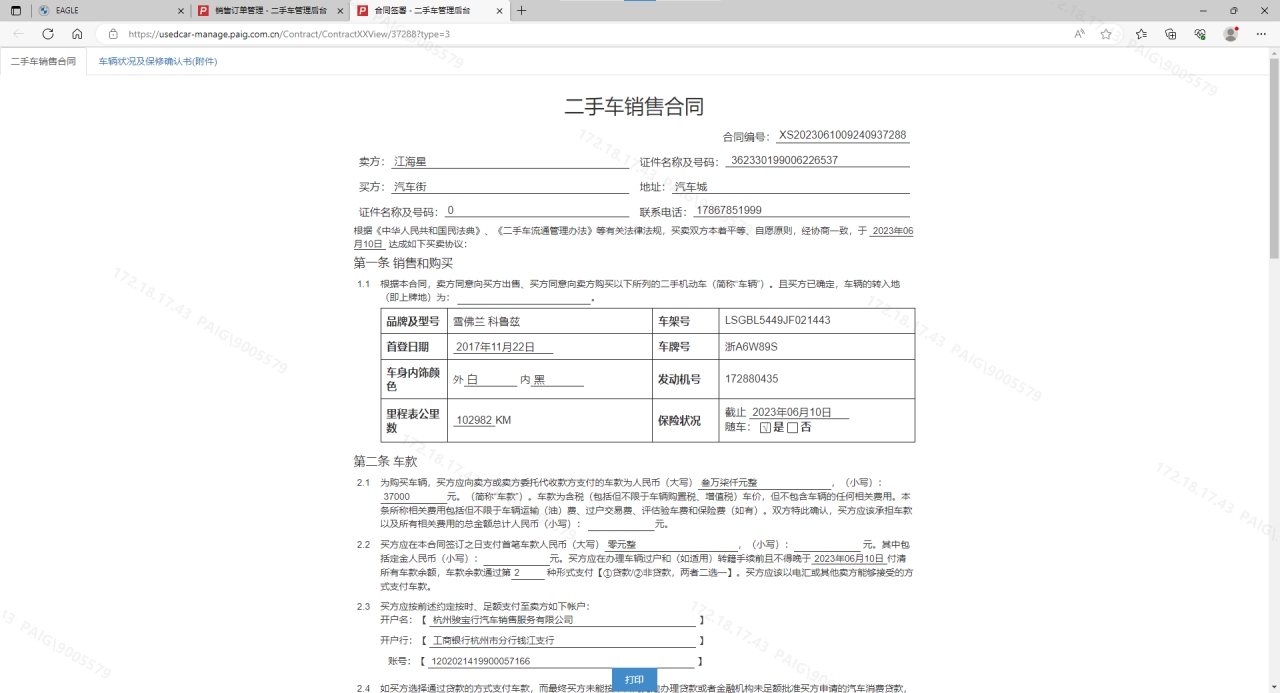Open the tab actions menu icon
The width and height of the screenshot is (1280, 693).
(16, 10)
